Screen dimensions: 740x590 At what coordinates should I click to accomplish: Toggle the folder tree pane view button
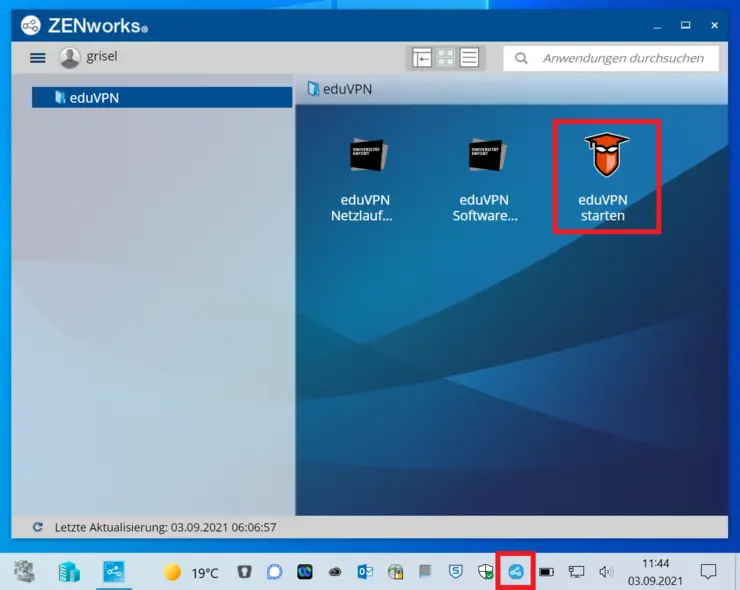[x=422, y=58]
